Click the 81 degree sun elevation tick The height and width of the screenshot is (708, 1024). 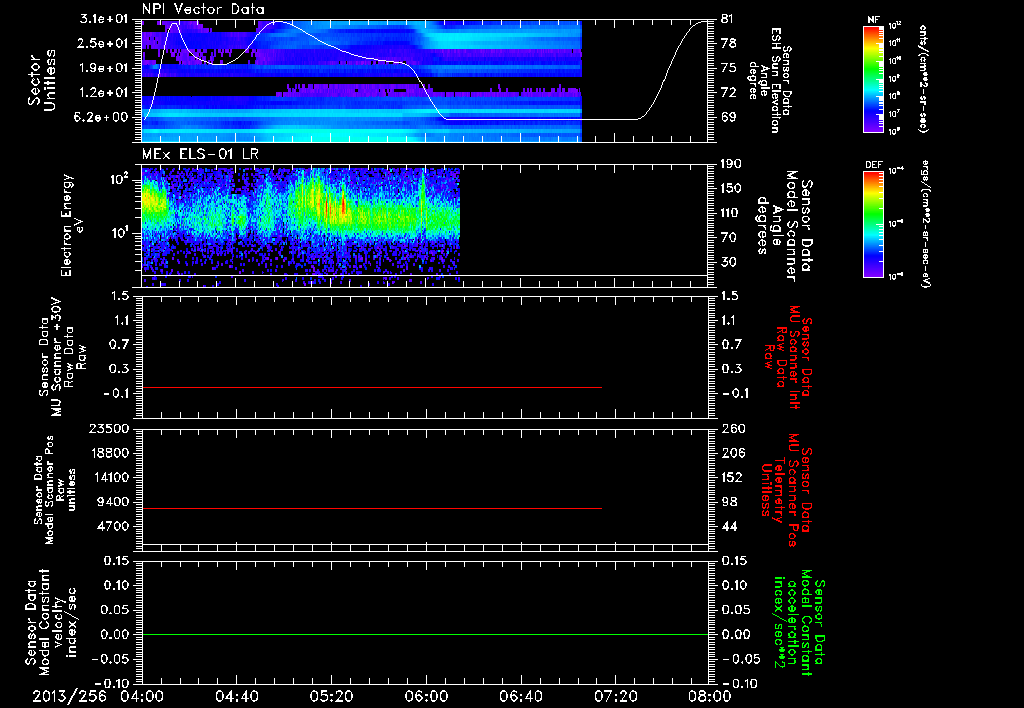coord(728,19)
